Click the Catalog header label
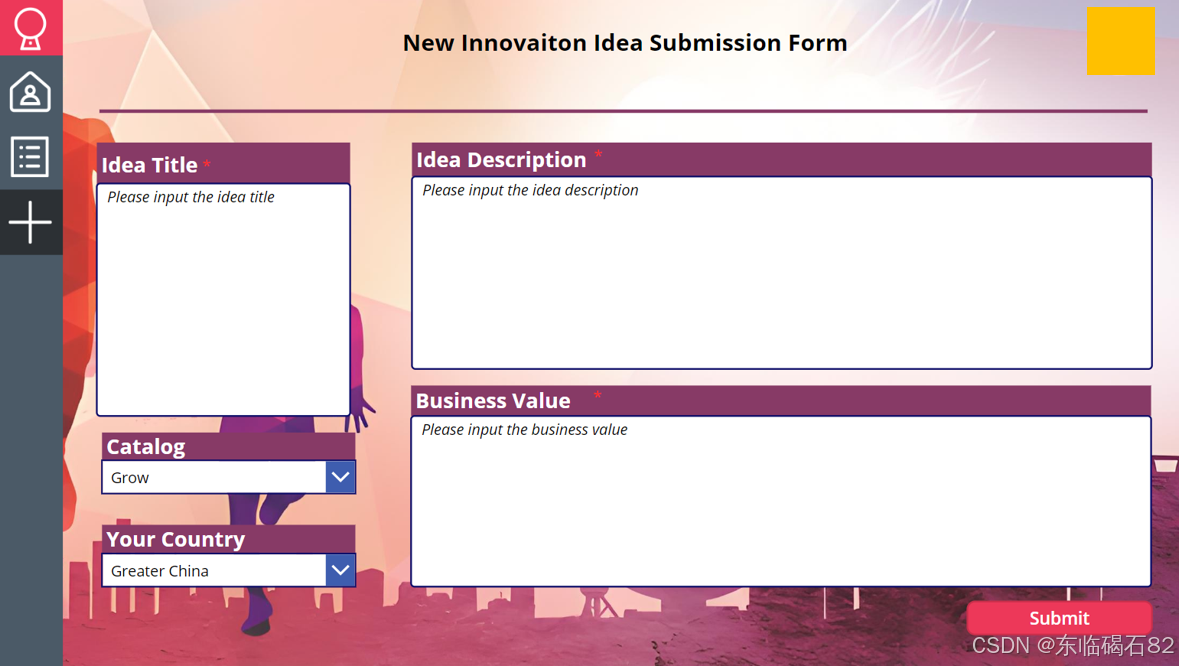The width and height of the screenshot is (1179, 666). [x=146, y=447]
